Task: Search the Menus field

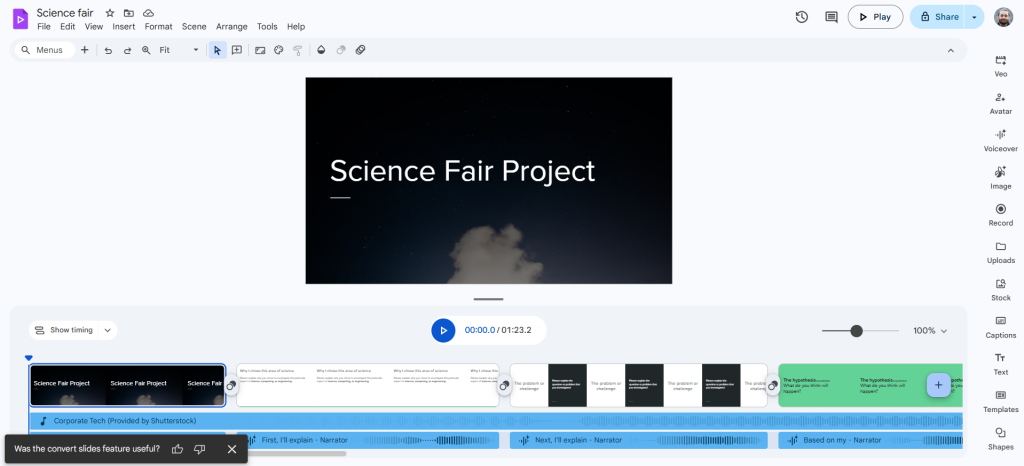Action: [44, 50]
